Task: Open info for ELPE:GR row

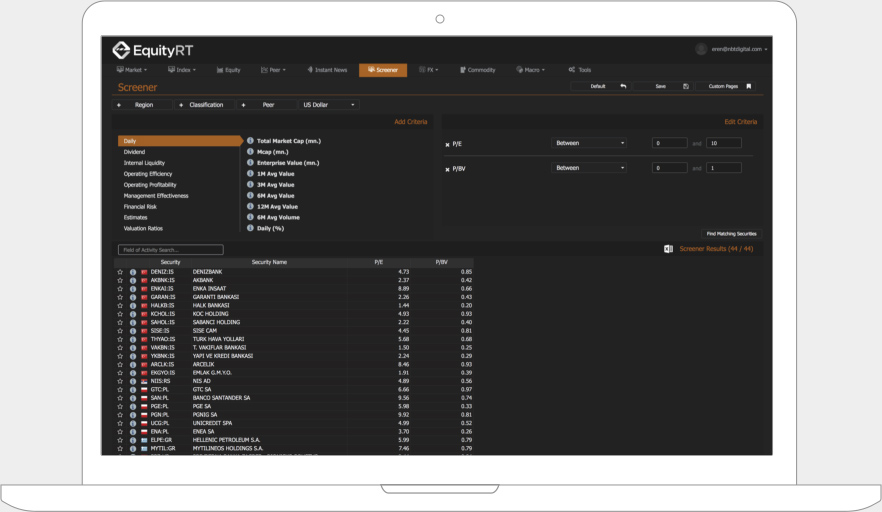Action: pos(133,440)
